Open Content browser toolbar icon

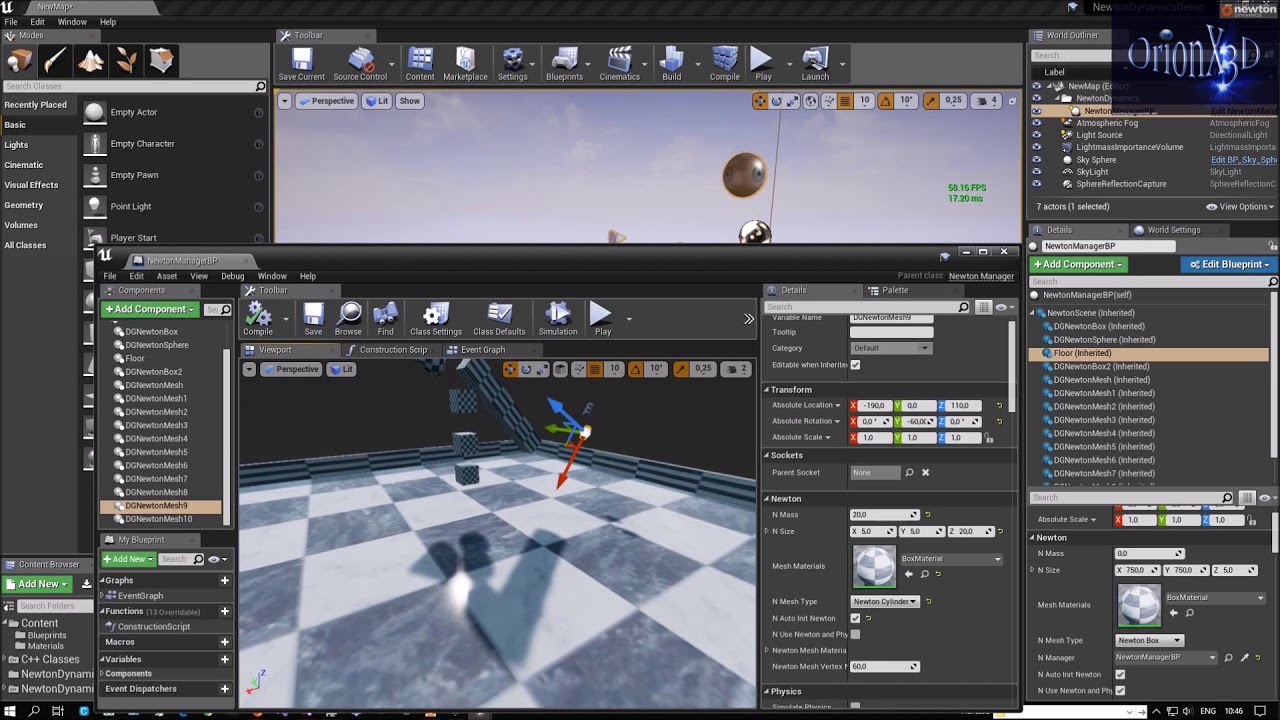[x=420, y=65]
